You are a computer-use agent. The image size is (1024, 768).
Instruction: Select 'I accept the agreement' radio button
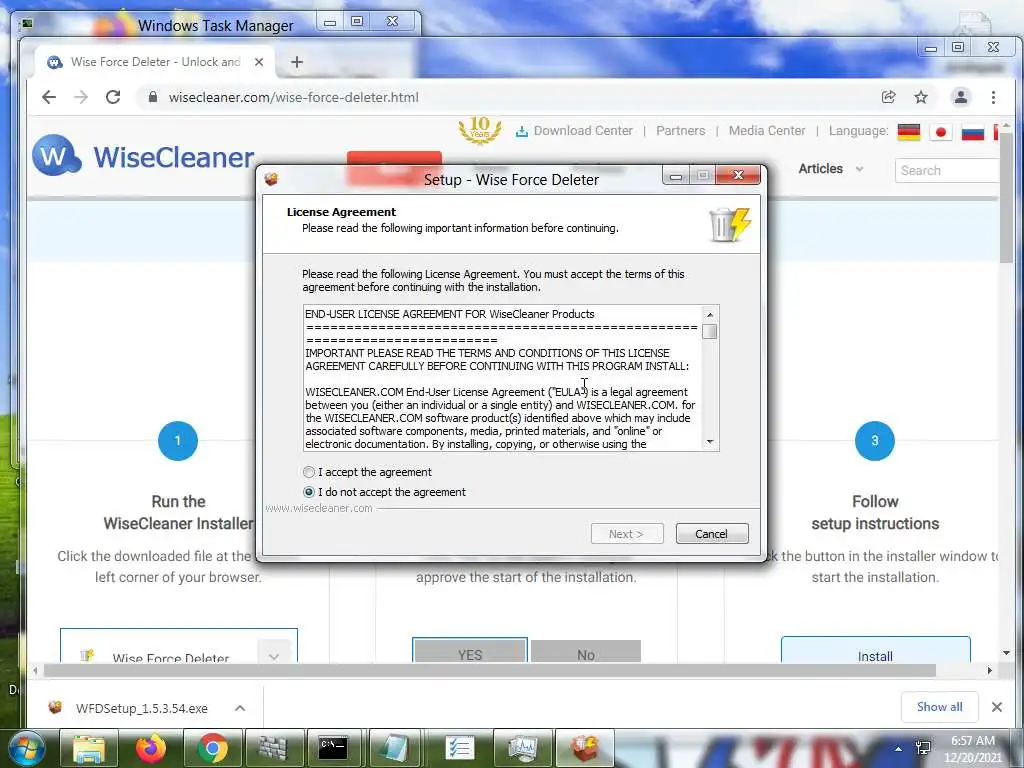point(309,472)
